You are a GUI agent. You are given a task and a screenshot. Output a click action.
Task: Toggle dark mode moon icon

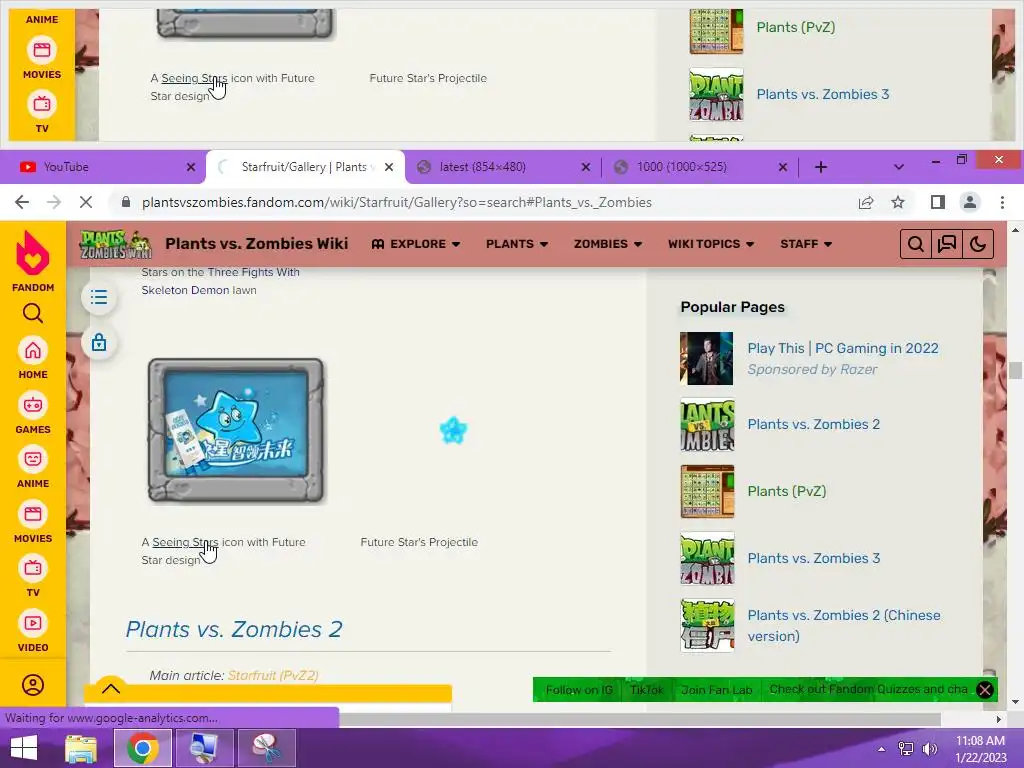[978, 244]
